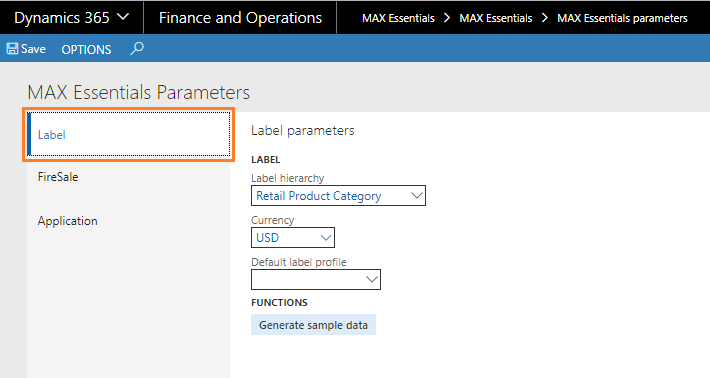Open the search magnifier in action bar

pos(137,48)
